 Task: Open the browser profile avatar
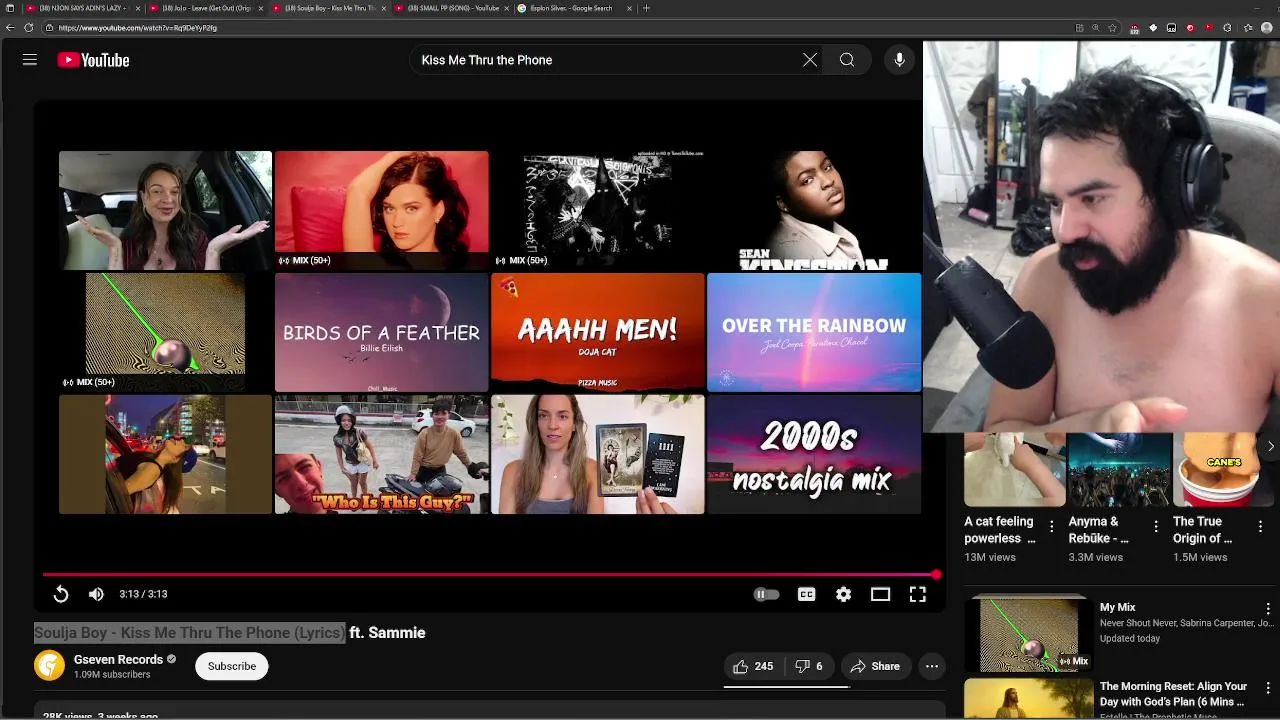1266,28
